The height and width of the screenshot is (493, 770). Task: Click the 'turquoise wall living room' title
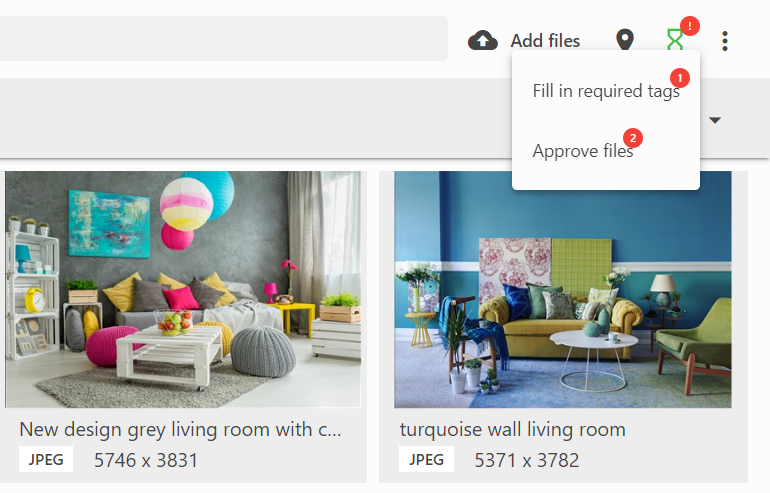click(513, 430)
